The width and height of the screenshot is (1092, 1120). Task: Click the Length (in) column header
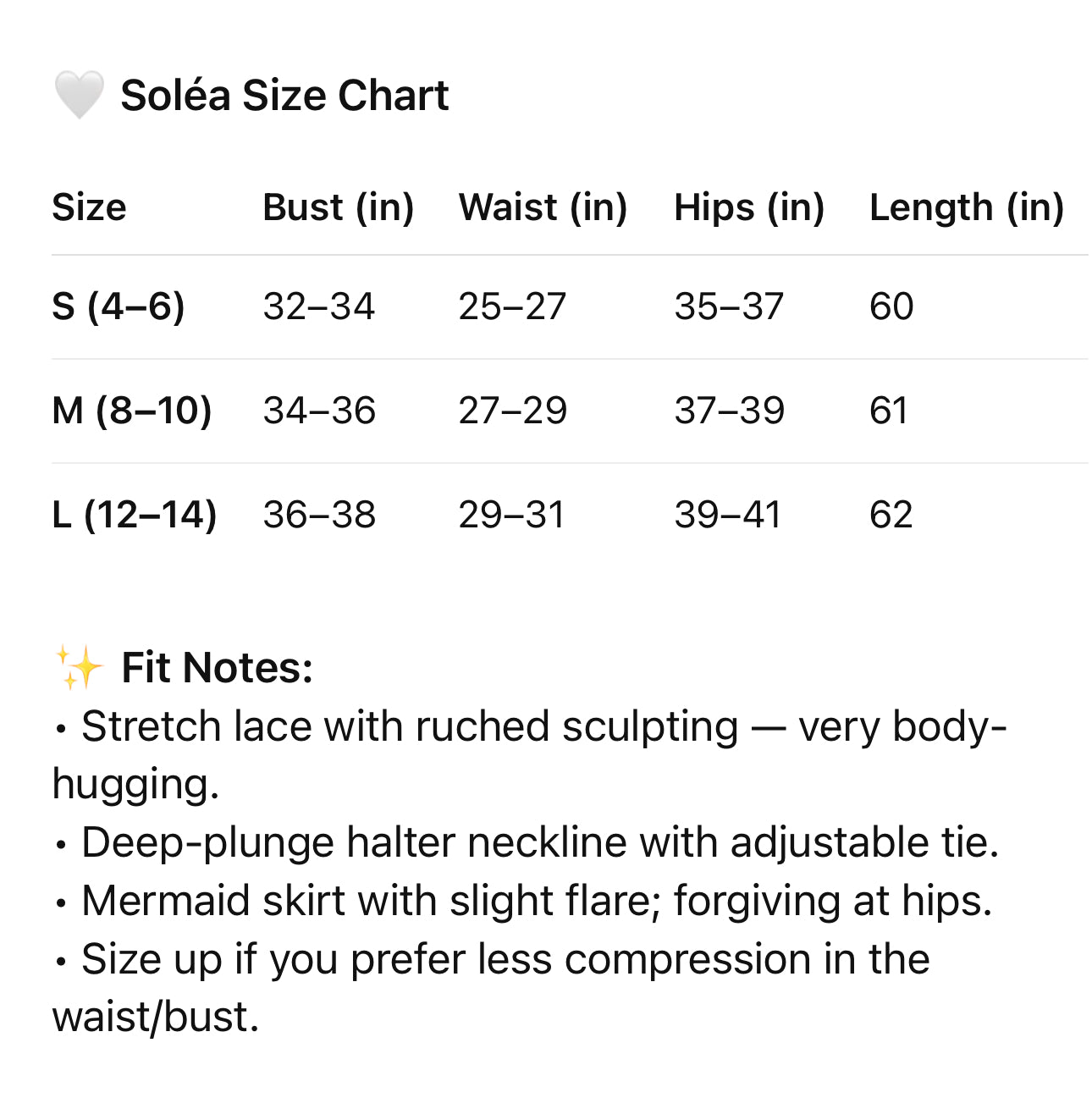966,207
